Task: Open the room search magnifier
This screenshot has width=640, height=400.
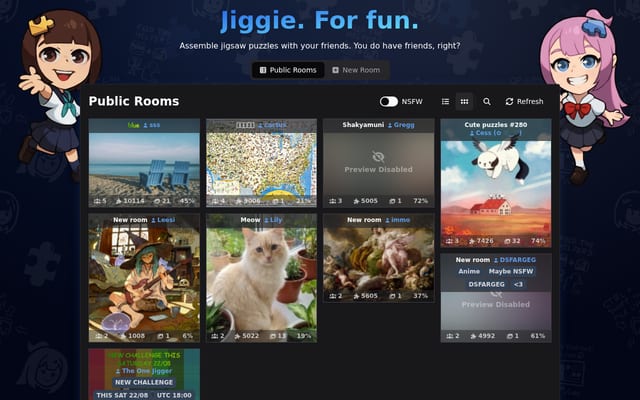Action: point(487,102)
